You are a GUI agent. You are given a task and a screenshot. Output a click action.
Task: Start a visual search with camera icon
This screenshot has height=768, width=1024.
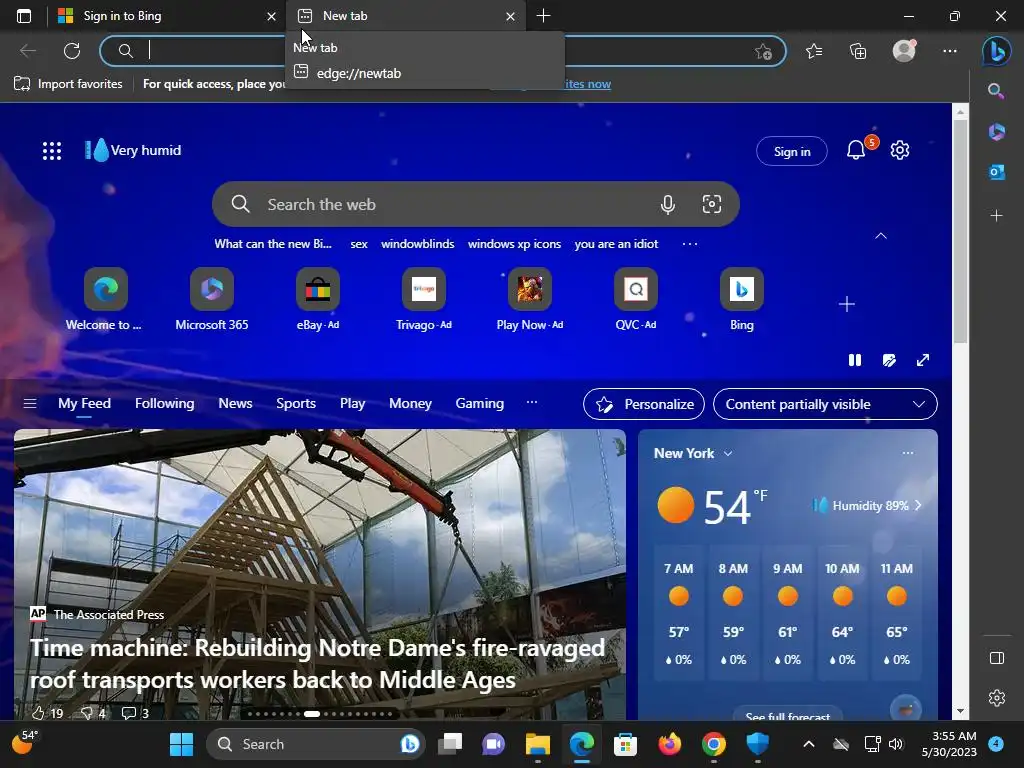(711, 204)
